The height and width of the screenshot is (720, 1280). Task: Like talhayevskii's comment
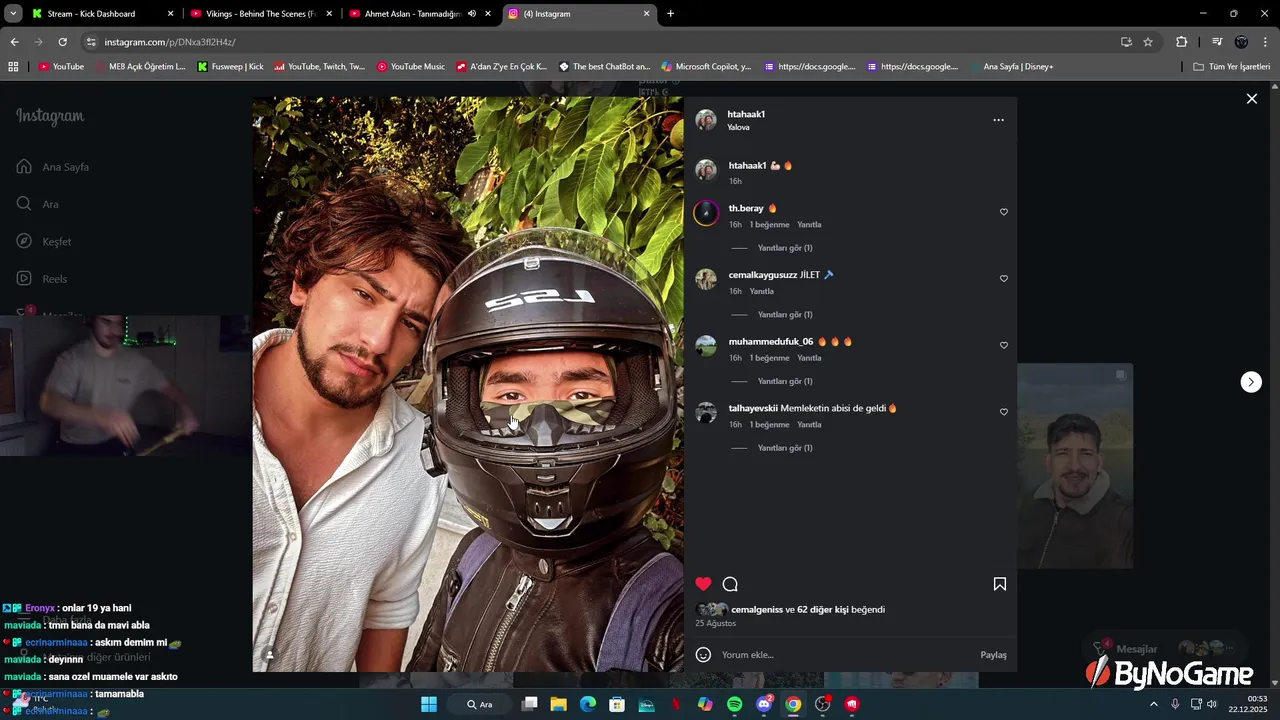coord(1004,412)
